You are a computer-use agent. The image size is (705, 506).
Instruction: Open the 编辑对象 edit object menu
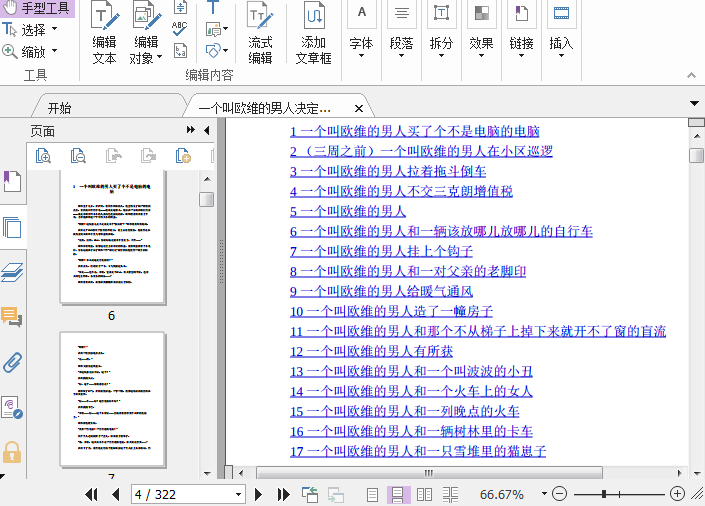146,33
